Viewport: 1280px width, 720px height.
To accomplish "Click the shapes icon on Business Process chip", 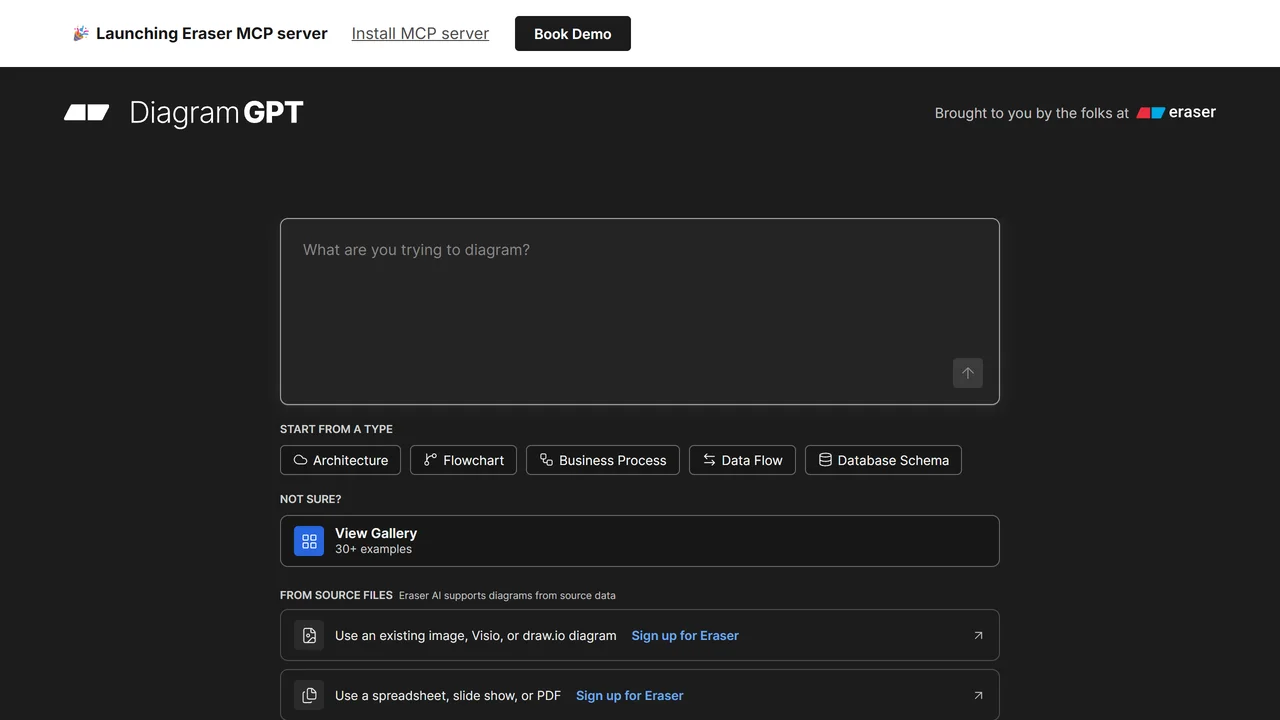I will (x=546, y=460).
